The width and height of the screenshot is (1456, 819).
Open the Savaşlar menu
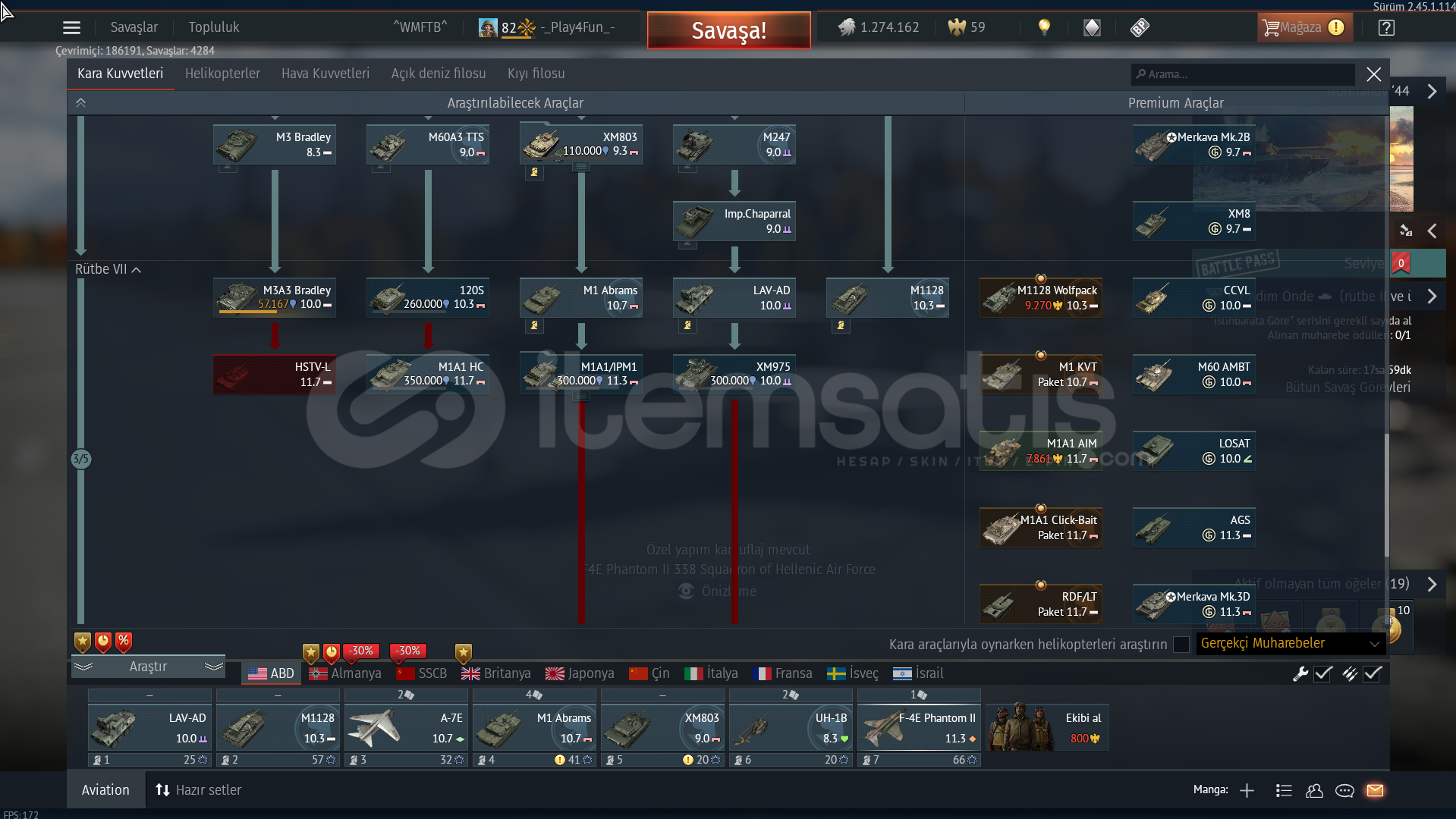pos(134,27)
